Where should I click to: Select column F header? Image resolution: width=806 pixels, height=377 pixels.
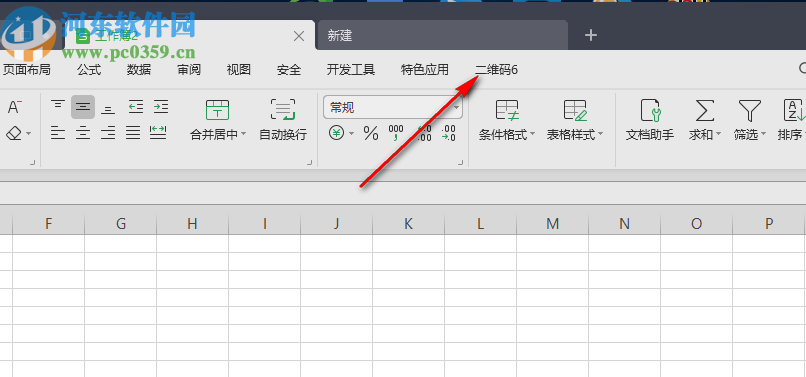pos(48,224)
